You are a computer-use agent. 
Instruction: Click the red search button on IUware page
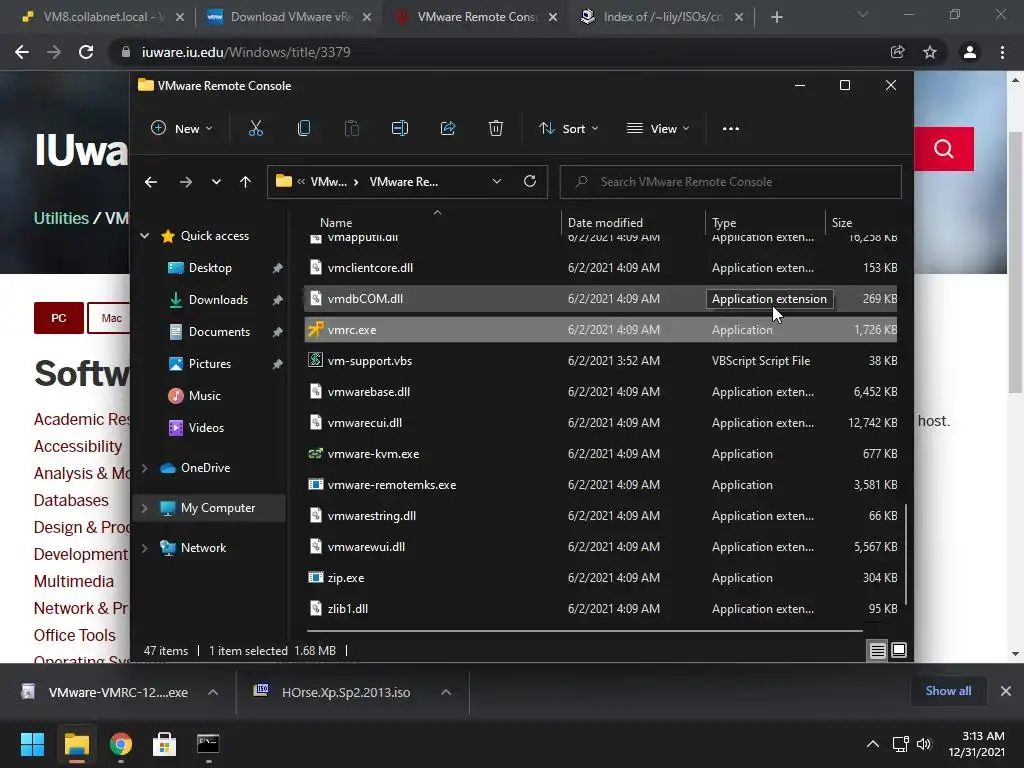tap(944, 149)
